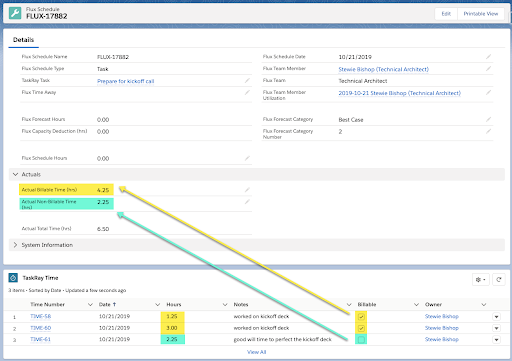Open row actions dropdown for TIME-58
The width and height of the screenshot is (512, 361).
click(x=496, y=317)
